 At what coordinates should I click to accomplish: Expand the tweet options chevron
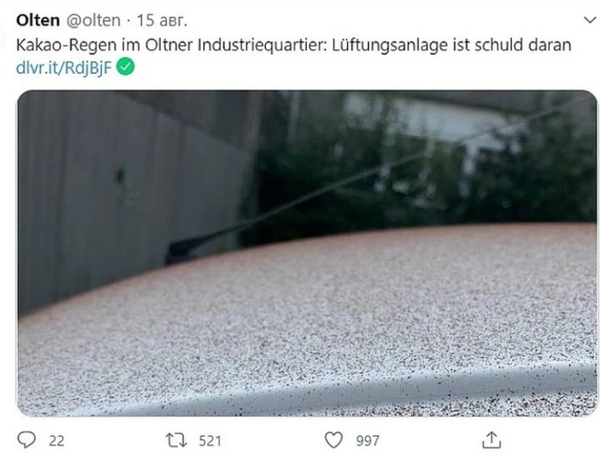point(590,20)
